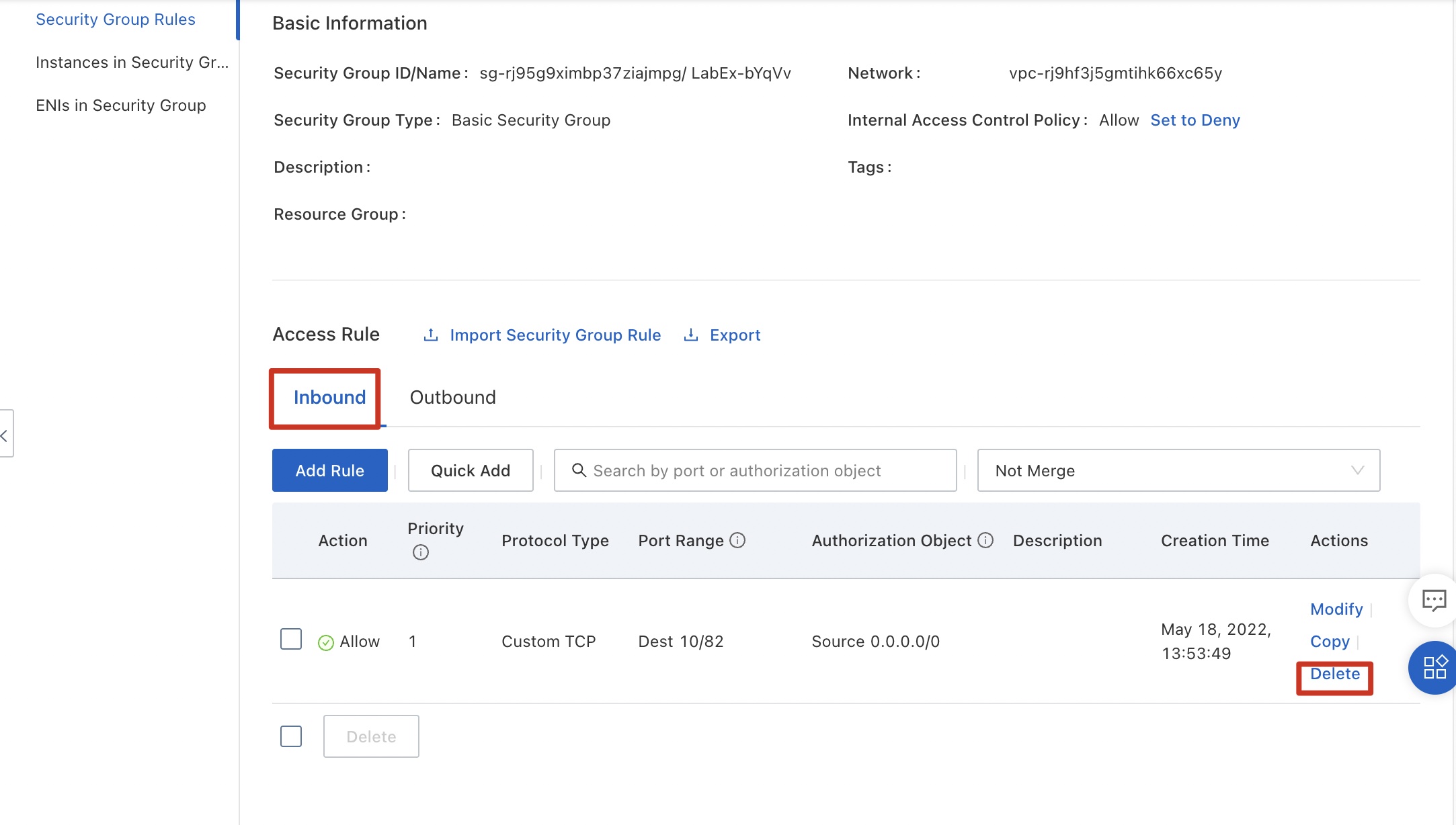1456x825 pixels.
Task: Open Port Range info icon
Action: tap(737, 540)
